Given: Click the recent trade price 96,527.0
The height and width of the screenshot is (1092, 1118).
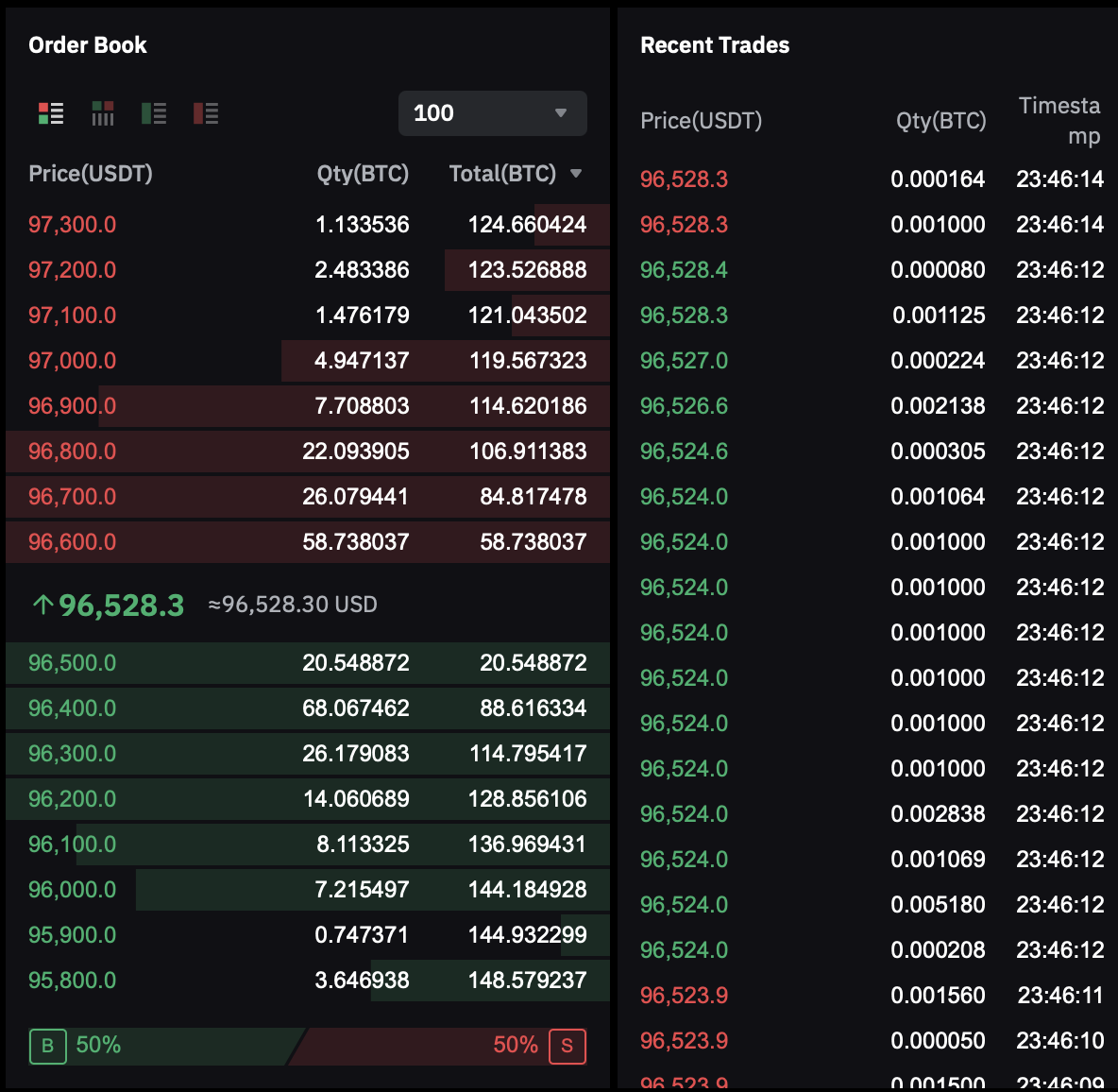Looking at the screenshot, I should 684,360.
